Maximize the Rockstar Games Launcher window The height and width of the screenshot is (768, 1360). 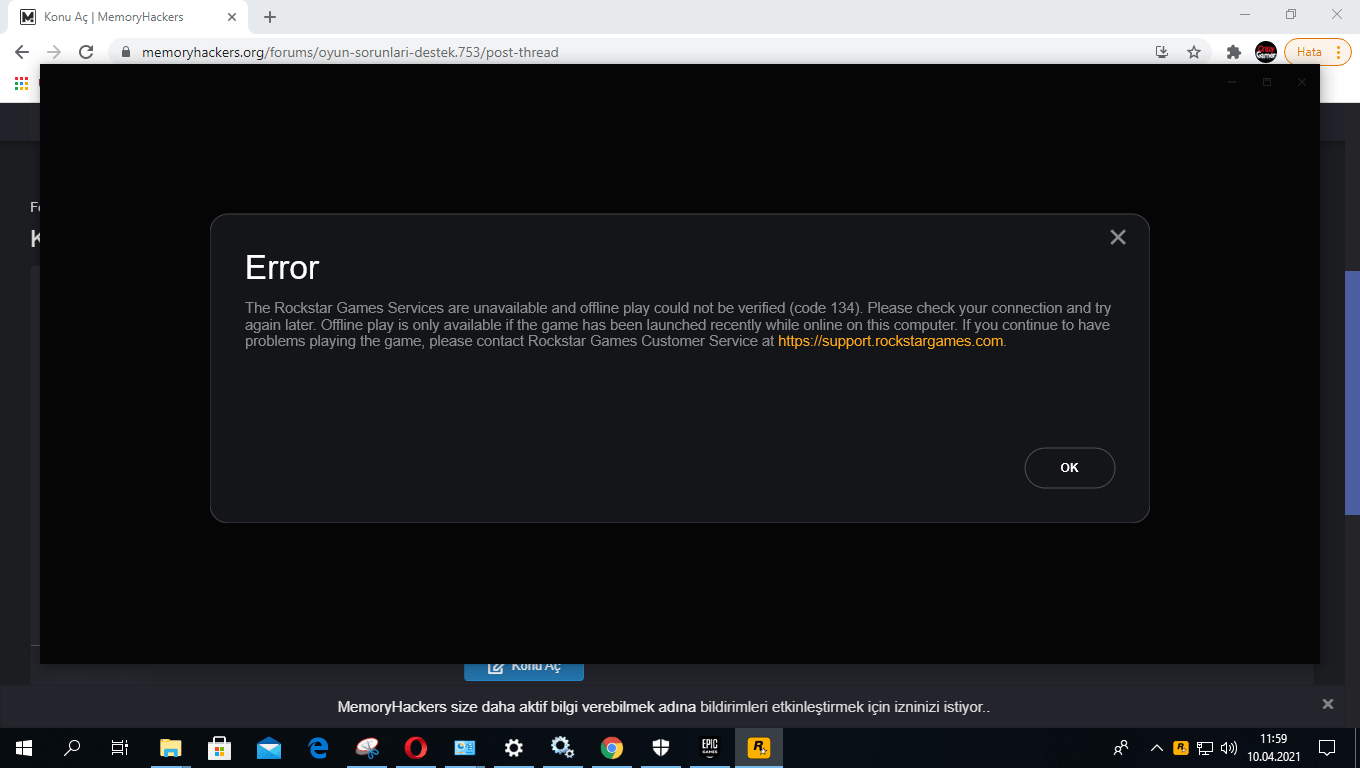[1267, 82]
